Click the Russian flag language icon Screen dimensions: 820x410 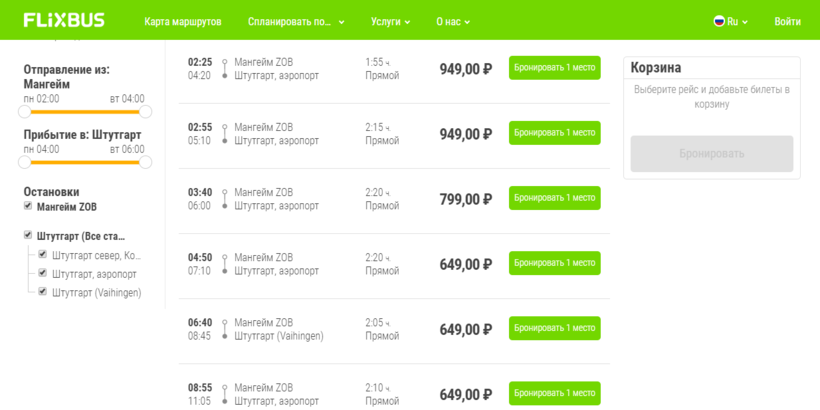point(719,21)
